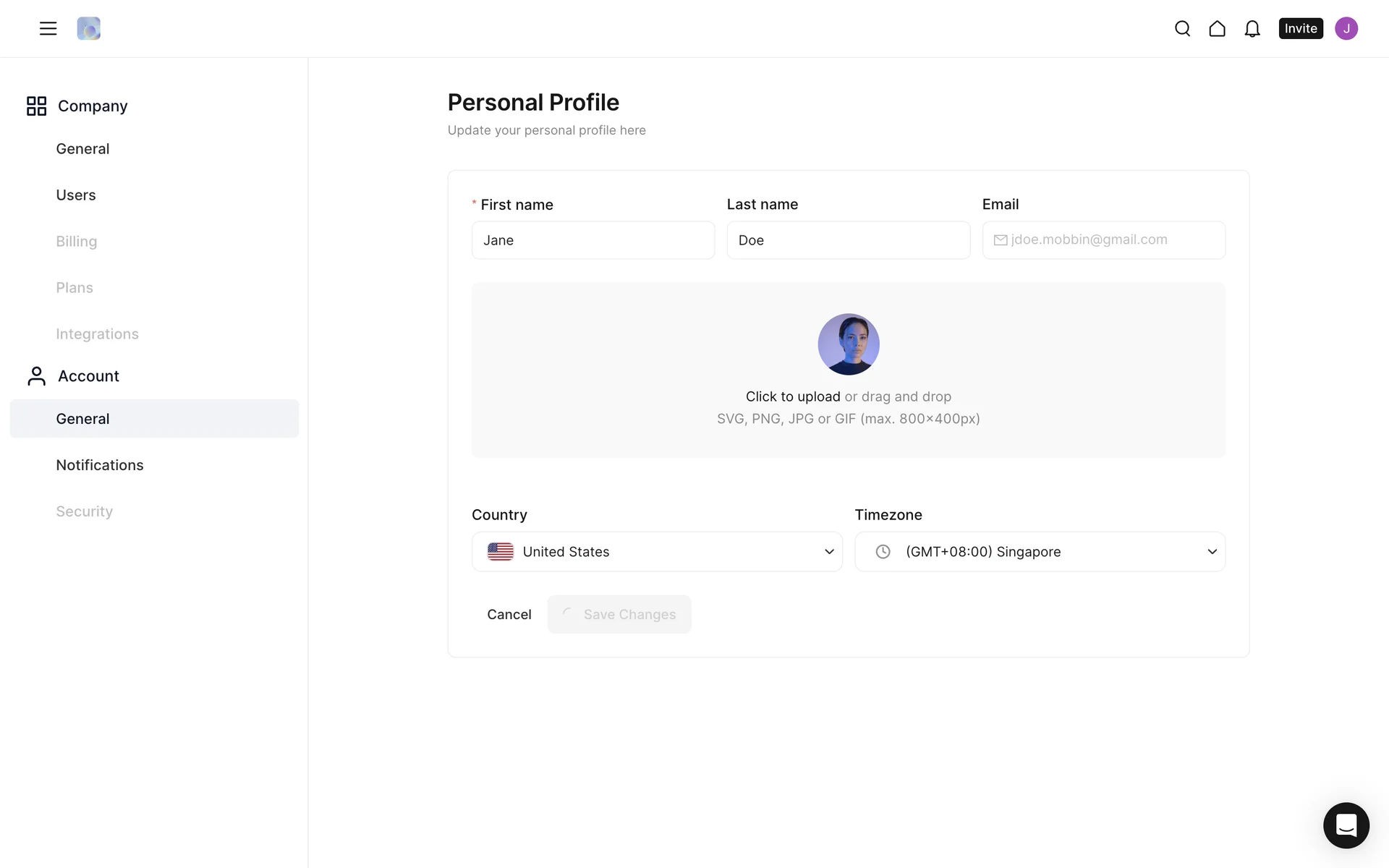Focus the First name field
Screen dimensions: 1389x868
pyautogui.click(x=593, y=240)
